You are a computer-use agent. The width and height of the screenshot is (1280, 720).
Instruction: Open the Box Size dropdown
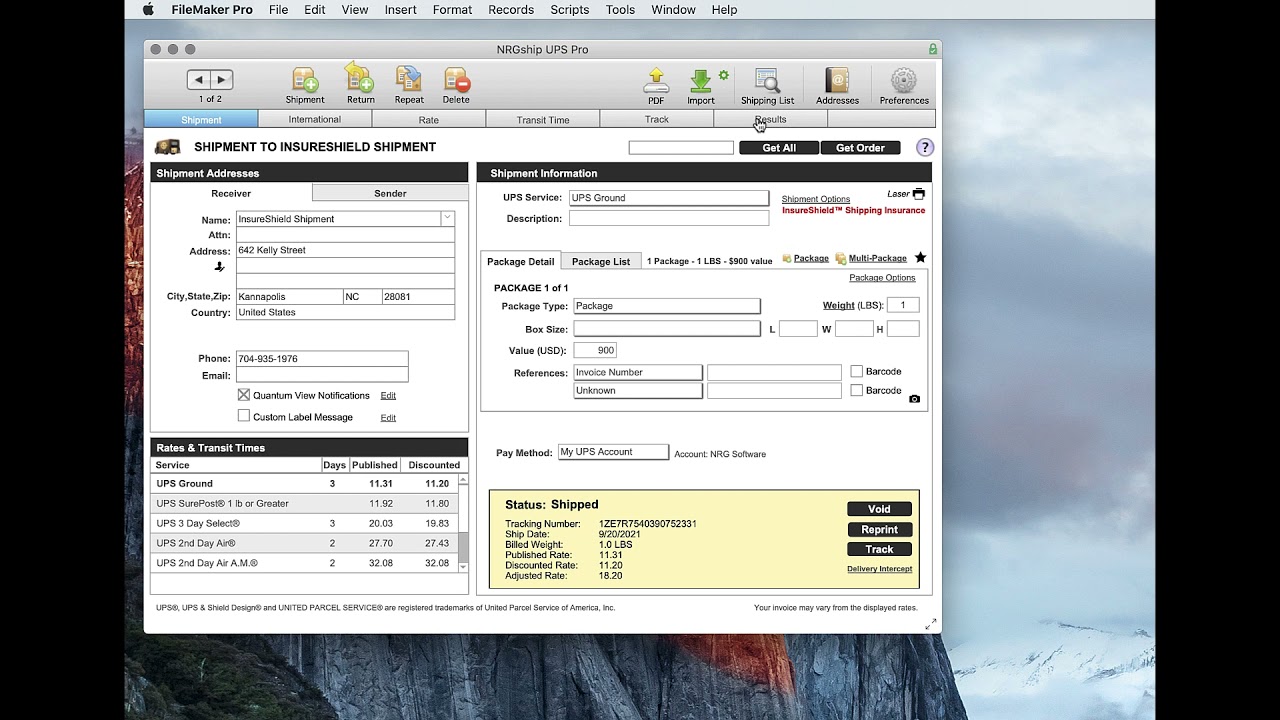(x=666, y=329)
